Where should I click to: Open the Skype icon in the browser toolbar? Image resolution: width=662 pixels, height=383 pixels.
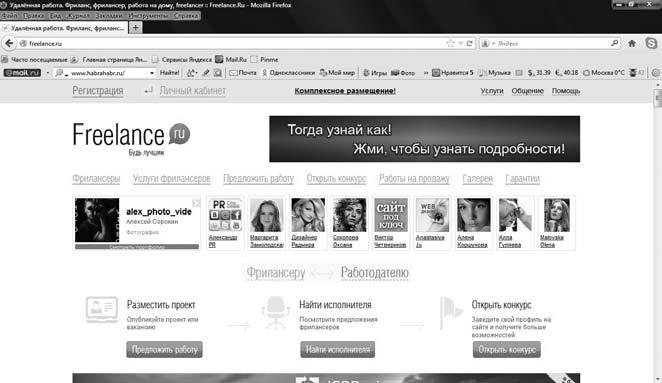[651, 43]
